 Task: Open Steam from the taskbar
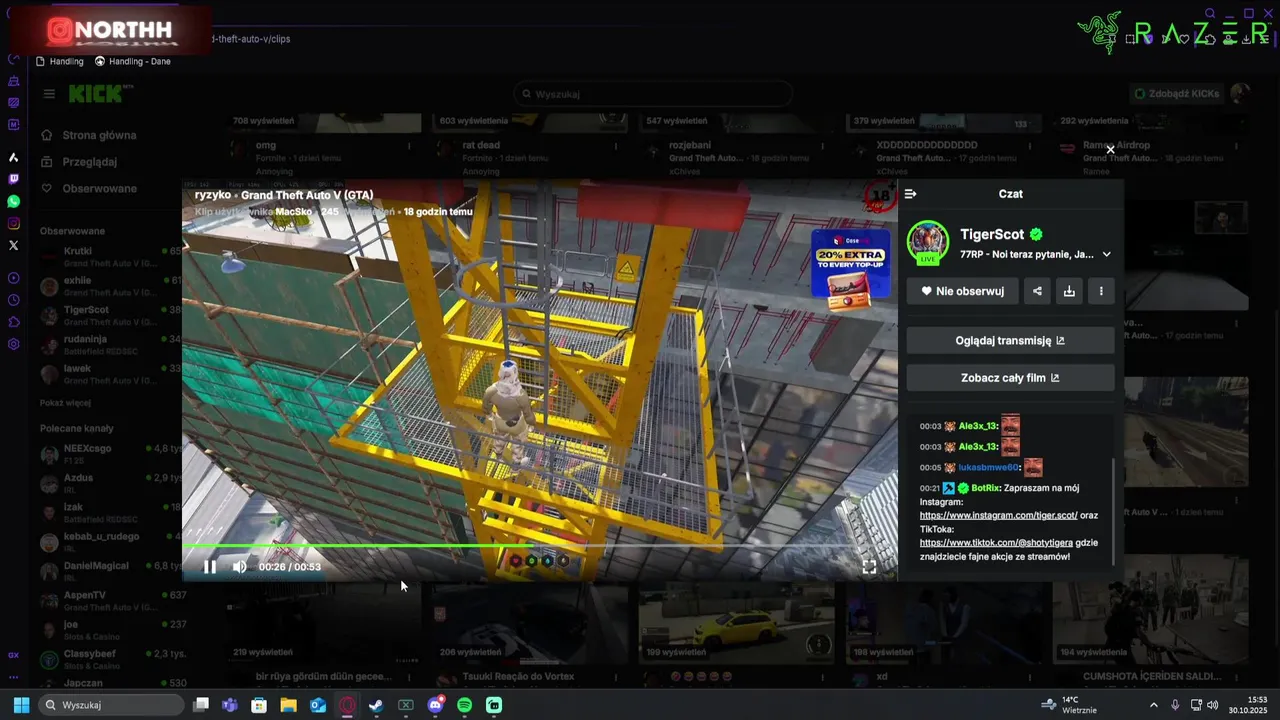(376, 705)
